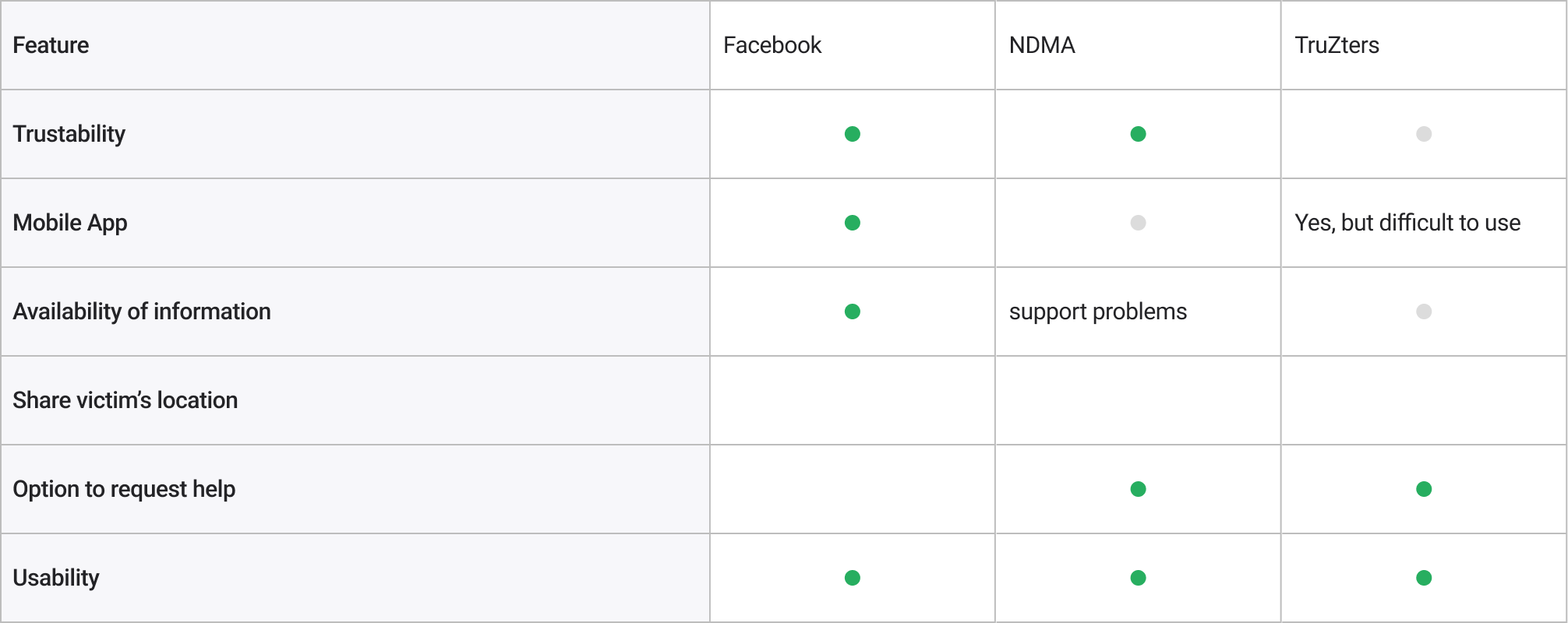Click the green dot for Facebook Mobile App
This screenshot has width=1568, height=623.
pos(853,223)
